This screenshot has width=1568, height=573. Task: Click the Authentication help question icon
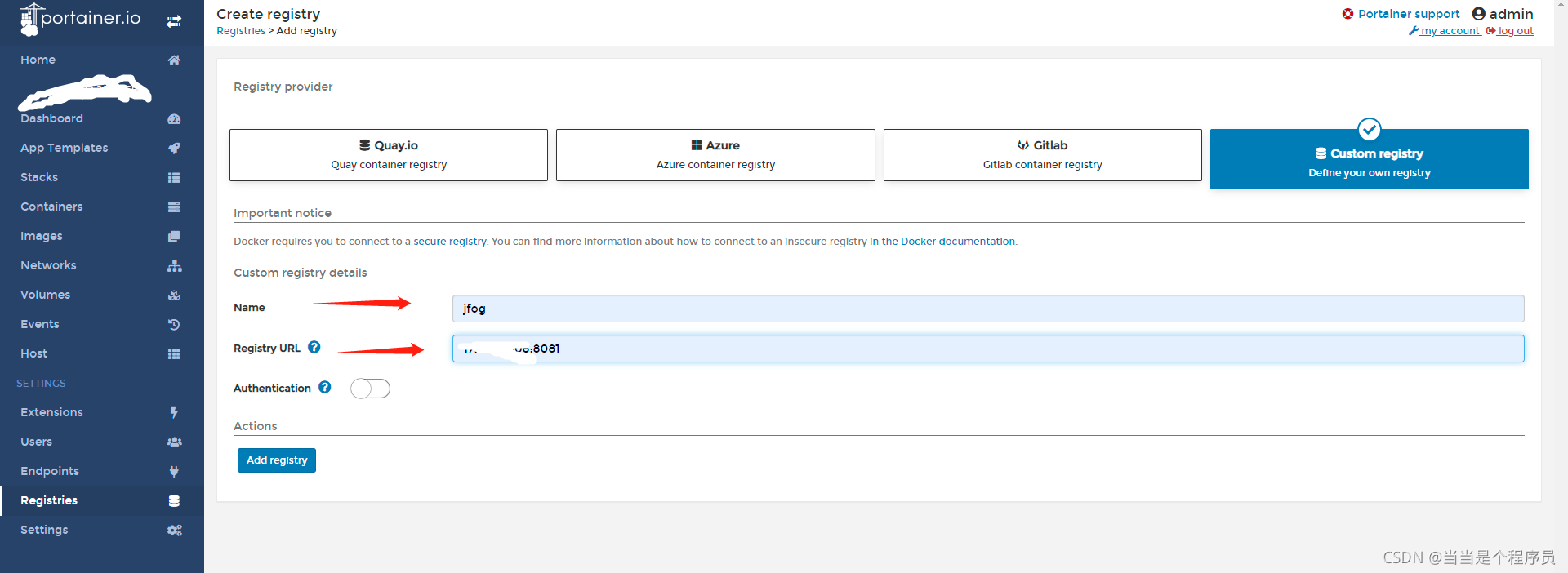[x=324, y=387]
